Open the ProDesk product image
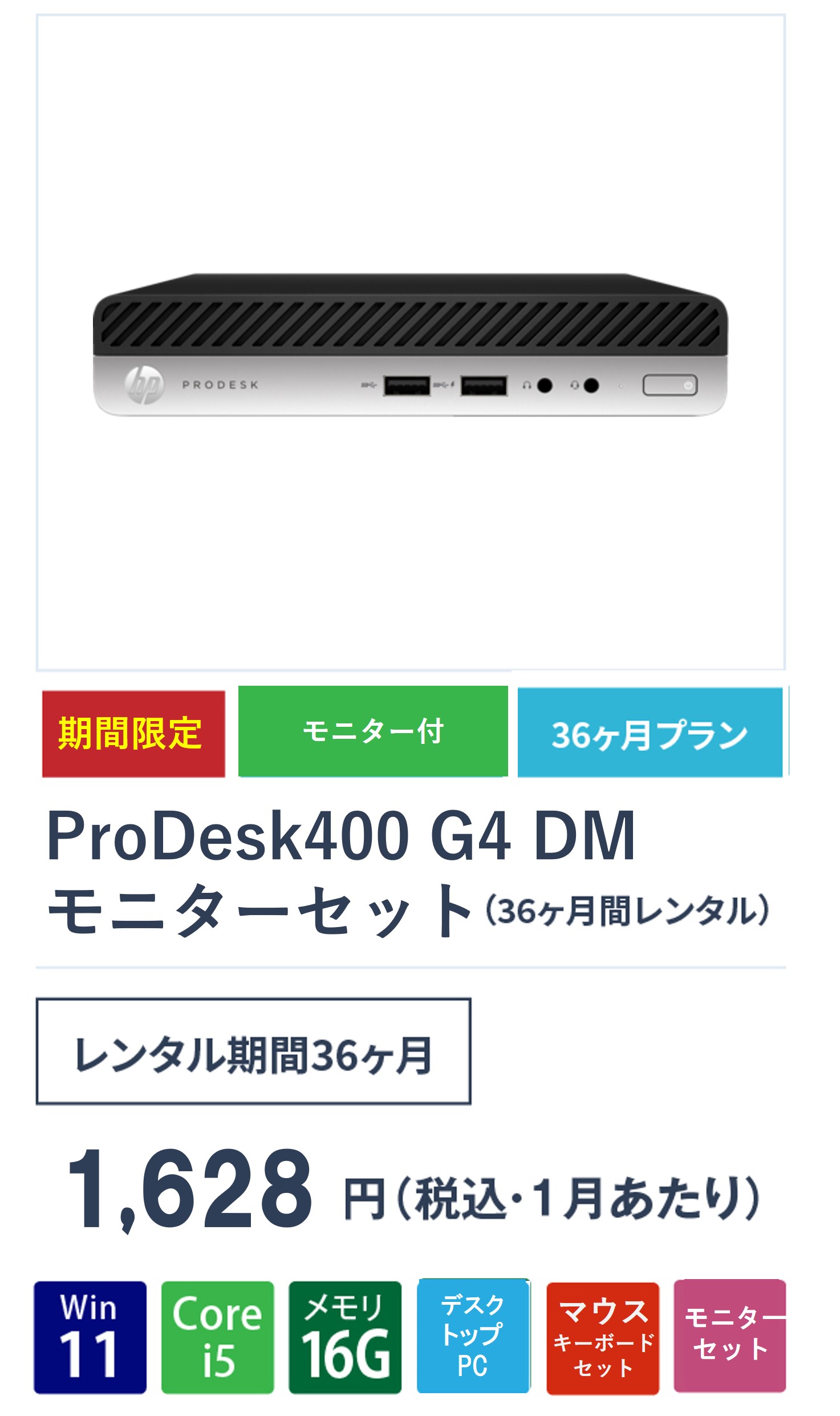 coord(411,342)
